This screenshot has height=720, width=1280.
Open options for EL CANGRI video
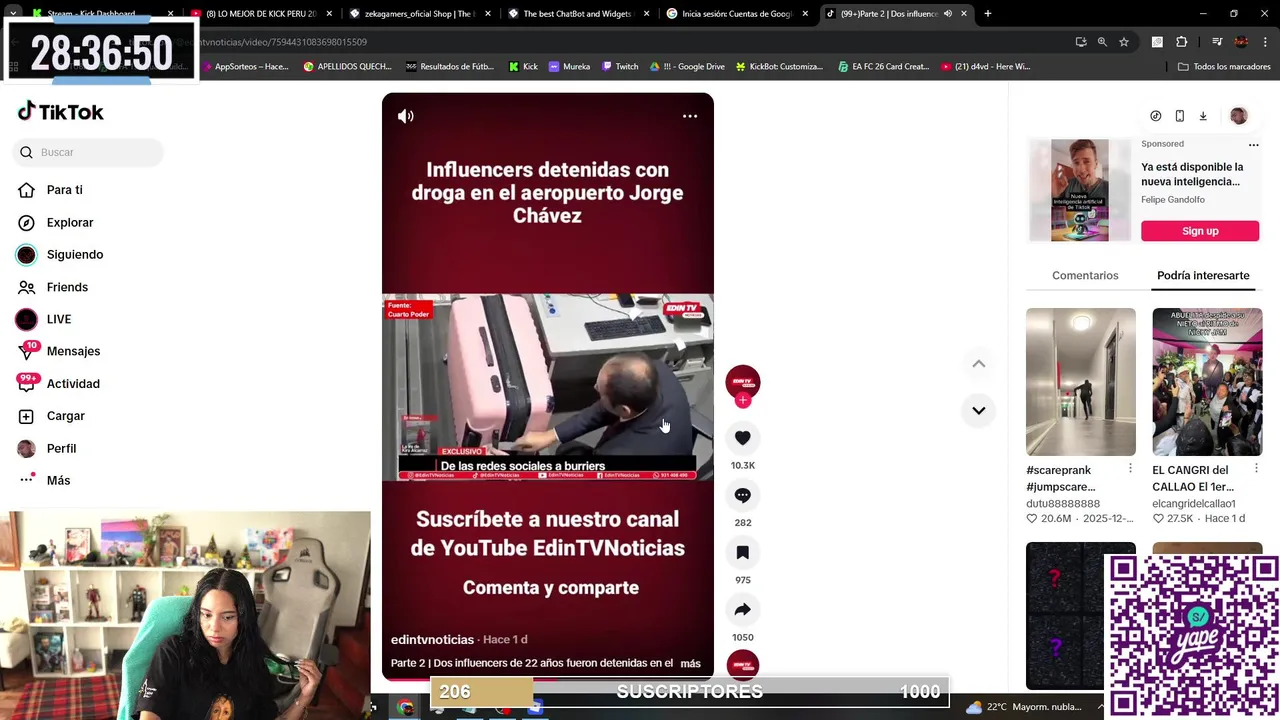click(1256, 468)
